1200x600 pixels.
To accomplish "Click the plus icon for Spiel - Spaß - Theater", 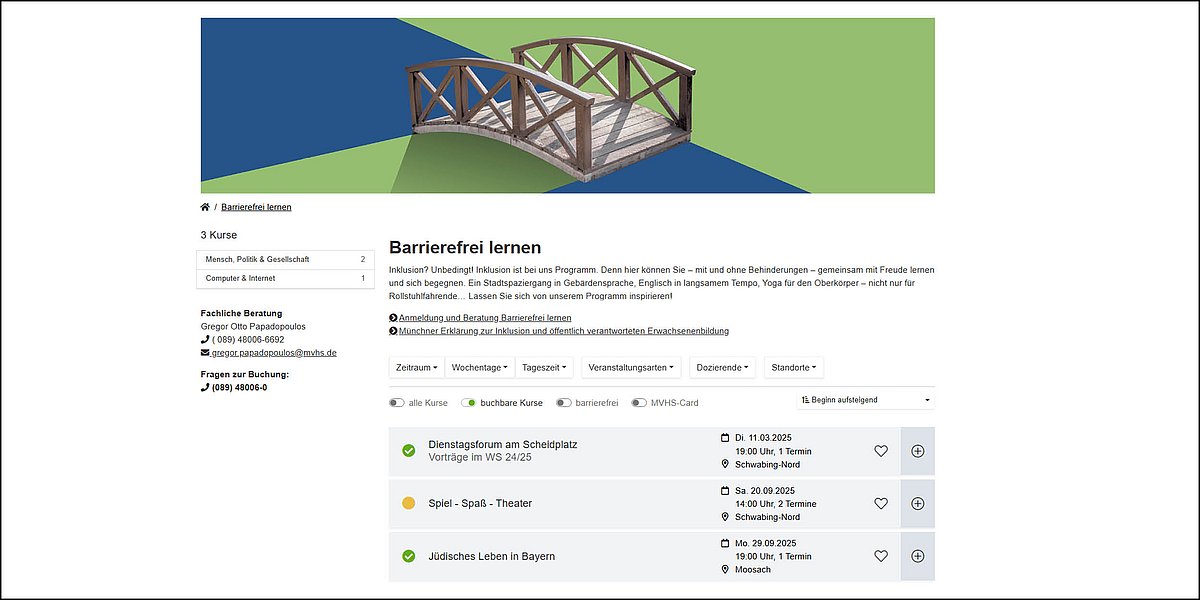I will 917,503.
